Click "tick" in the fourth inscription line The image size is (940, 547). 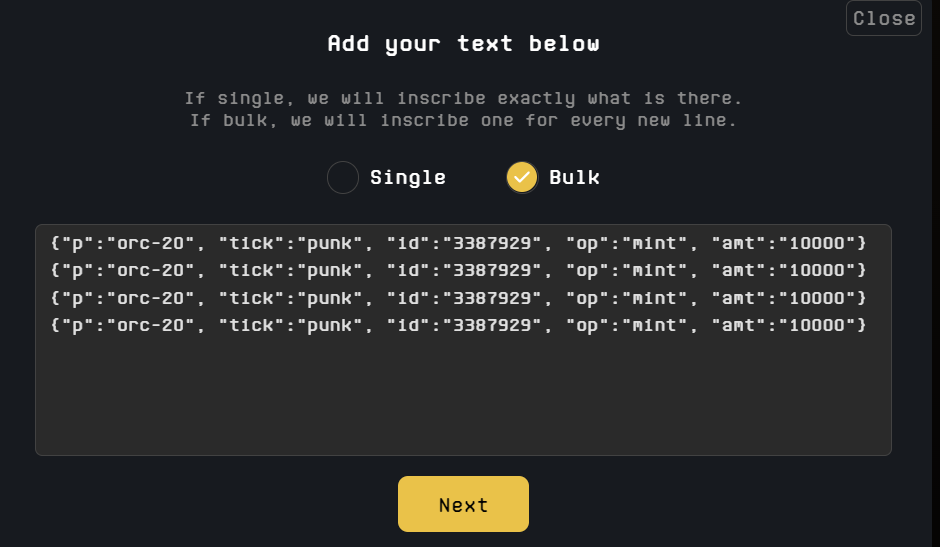tap(248, 327)
